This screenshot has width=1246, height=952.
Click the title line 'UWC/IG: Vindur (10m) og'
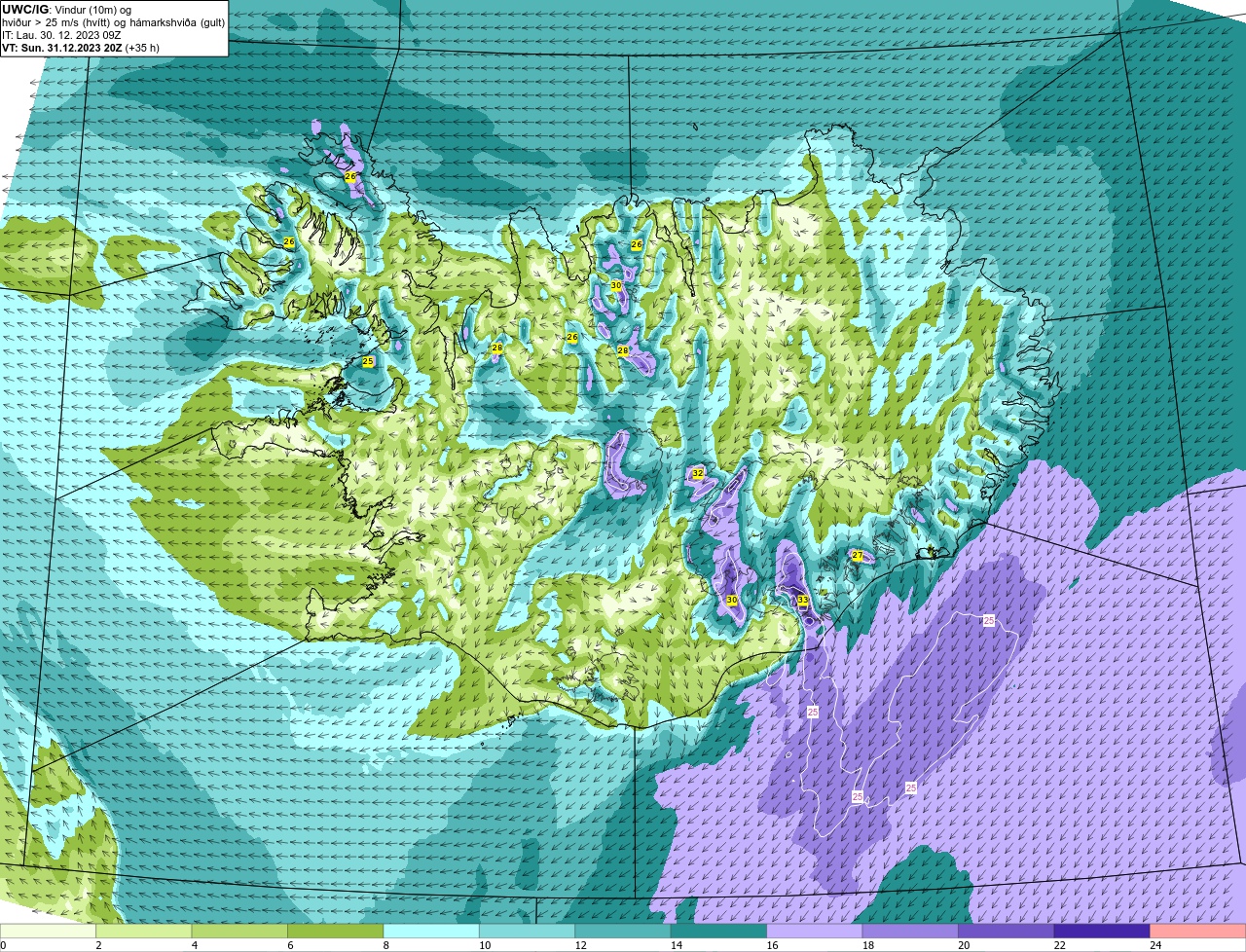click(66, 10)
